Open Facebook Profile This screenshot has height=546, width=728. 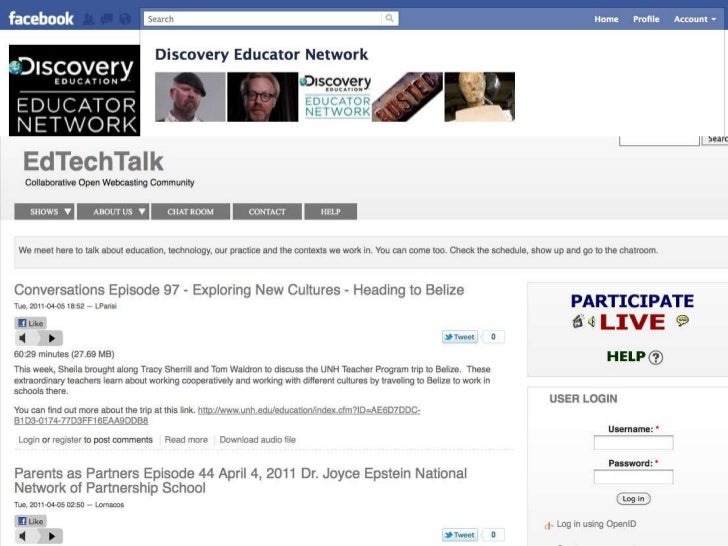tap(646, 19)
